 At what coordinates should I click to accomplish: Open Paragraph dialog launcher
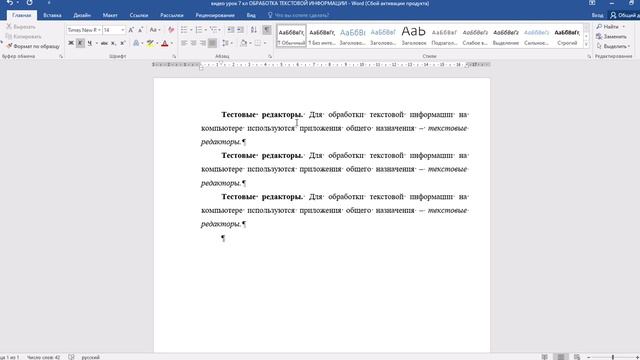coord(270,56)
